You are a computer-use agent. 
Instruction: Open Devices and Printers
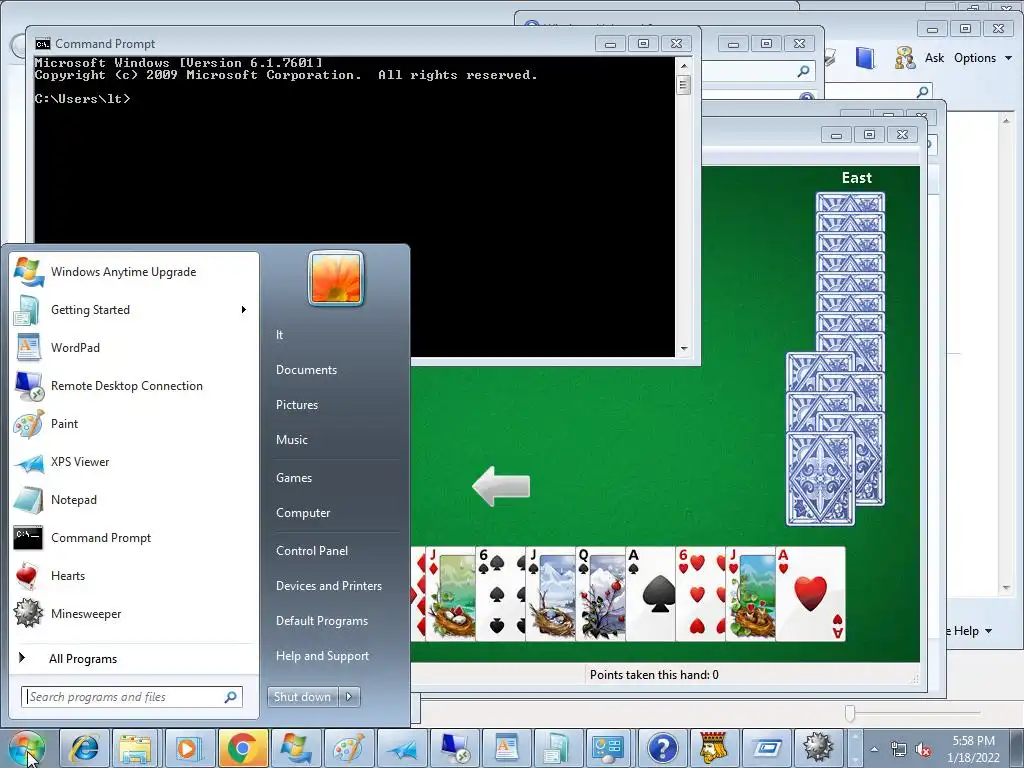tap(328, 586)
